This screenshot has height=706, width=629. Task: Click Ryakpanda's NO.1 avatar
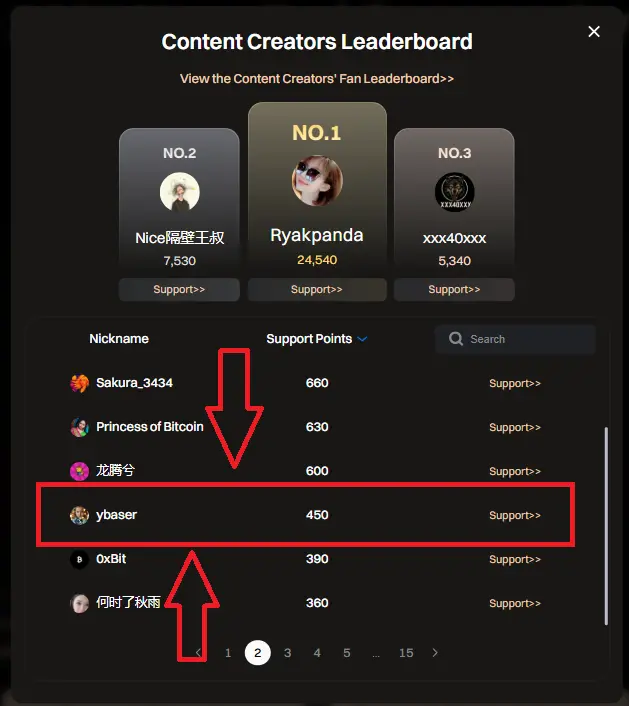317,181
